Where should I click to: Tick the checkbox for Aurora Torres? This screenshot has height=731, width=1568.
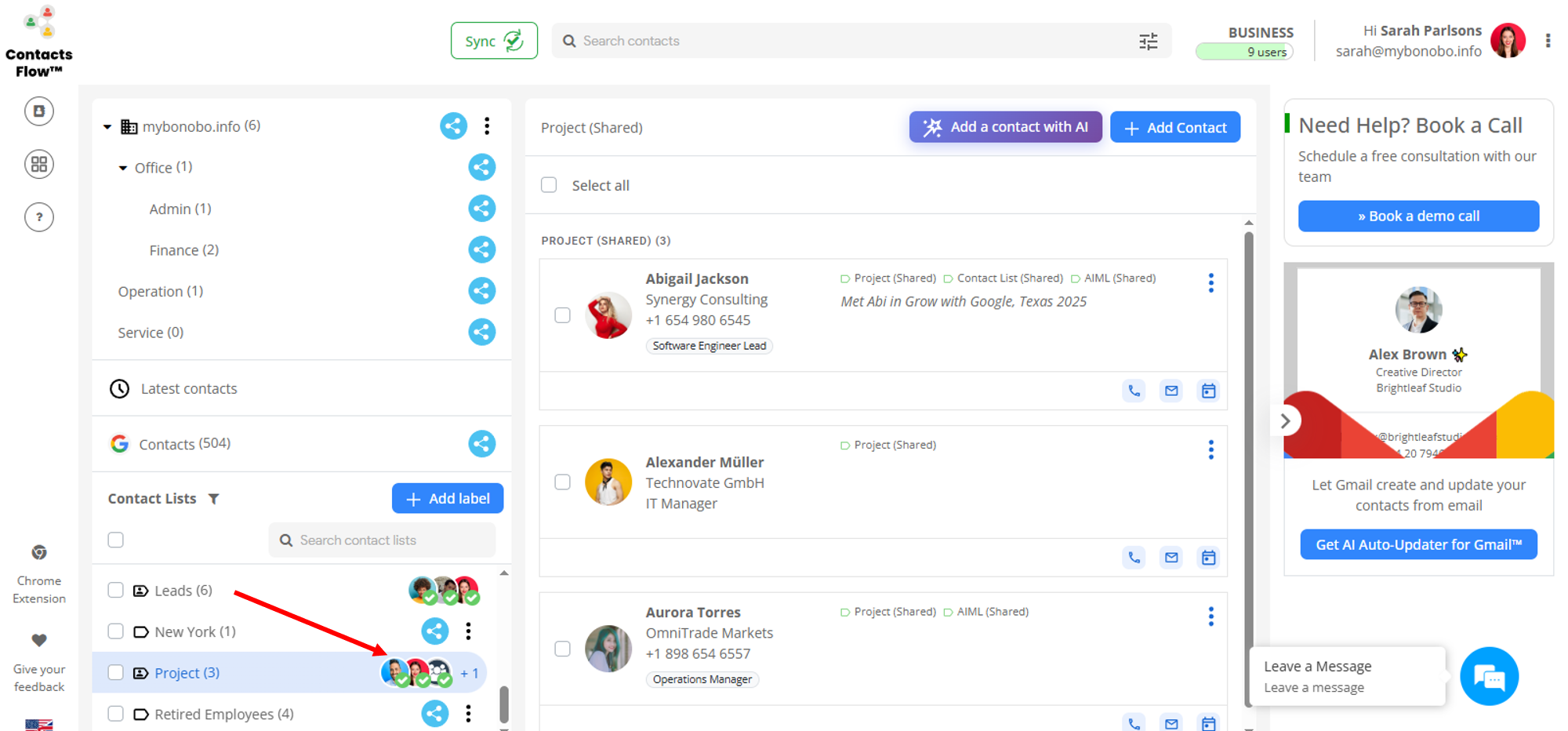point(562,649)
